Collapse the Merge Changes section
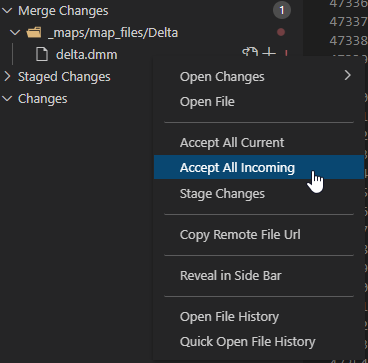The image size is (368, 363). tap(7, 11)
